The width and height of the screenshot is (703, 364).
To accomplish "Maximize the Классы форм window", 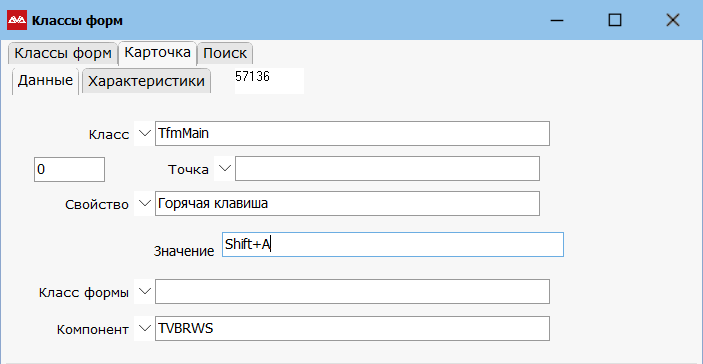I will tap(615, 20).
